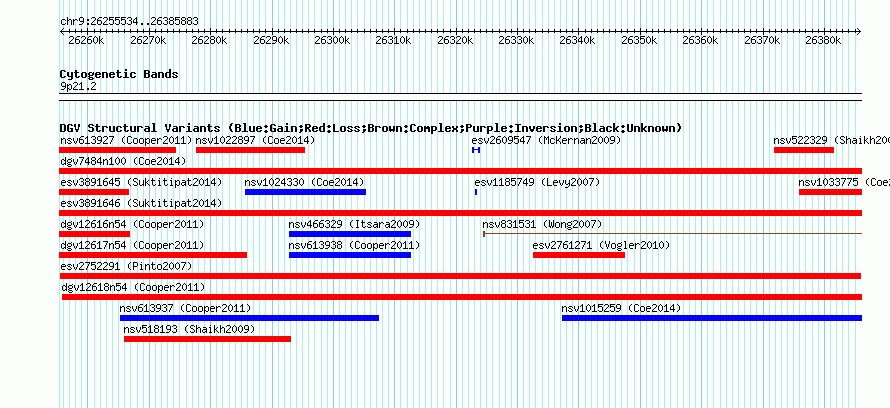Select the long red esv2752291 loss bar
890x408 pixels.
coord(460,276)
